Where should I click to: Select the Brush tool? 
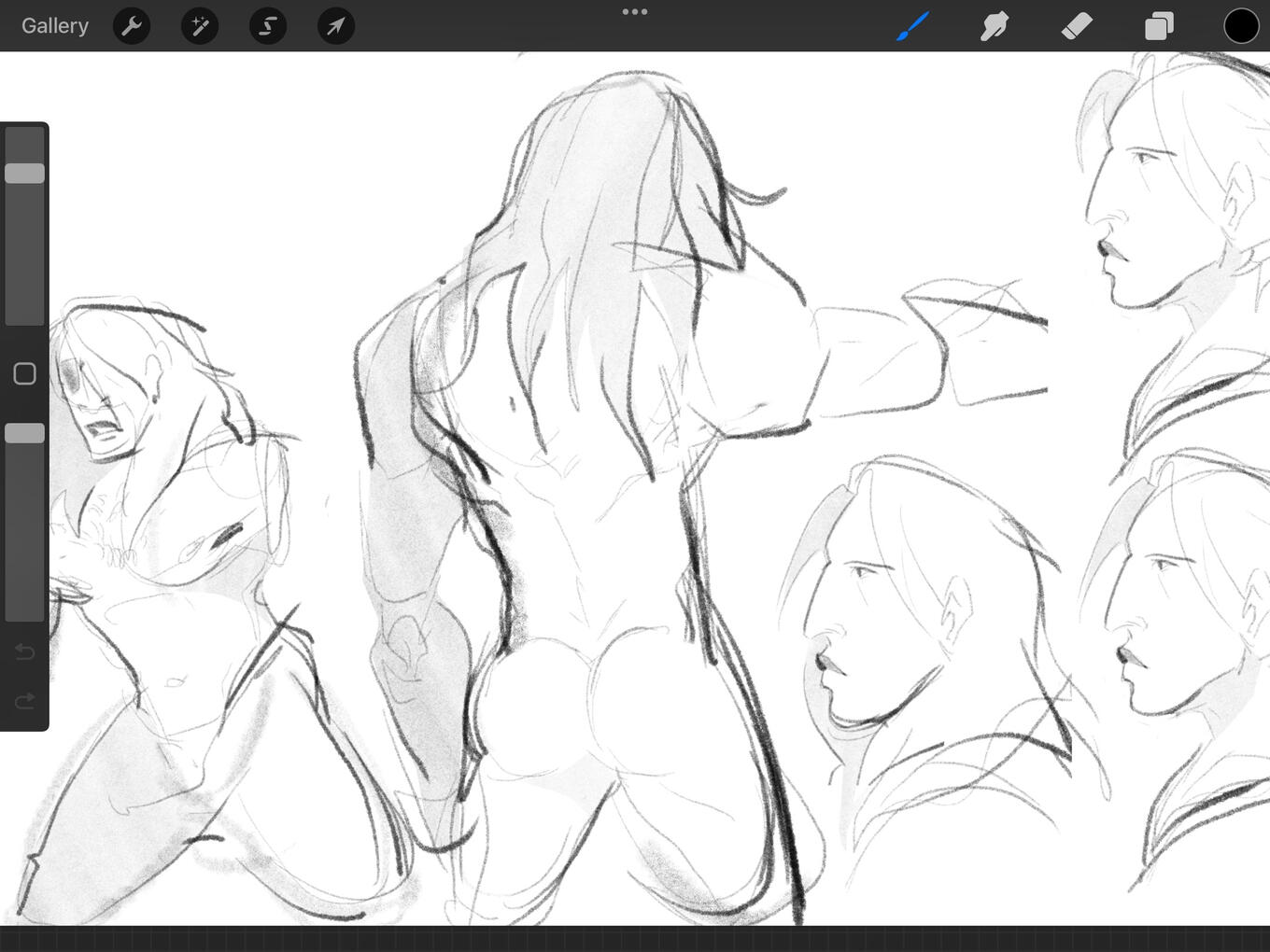pyautogui.click(x=912, y=26)
